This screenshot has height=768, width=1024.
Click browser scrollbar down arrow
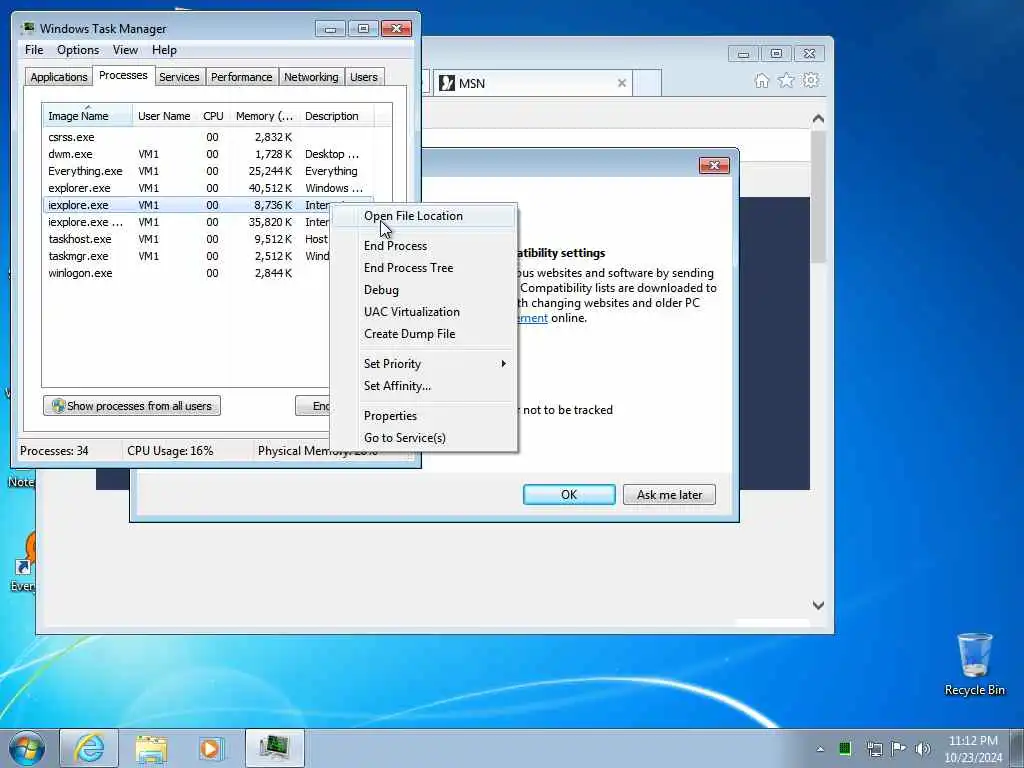point(818,605)
